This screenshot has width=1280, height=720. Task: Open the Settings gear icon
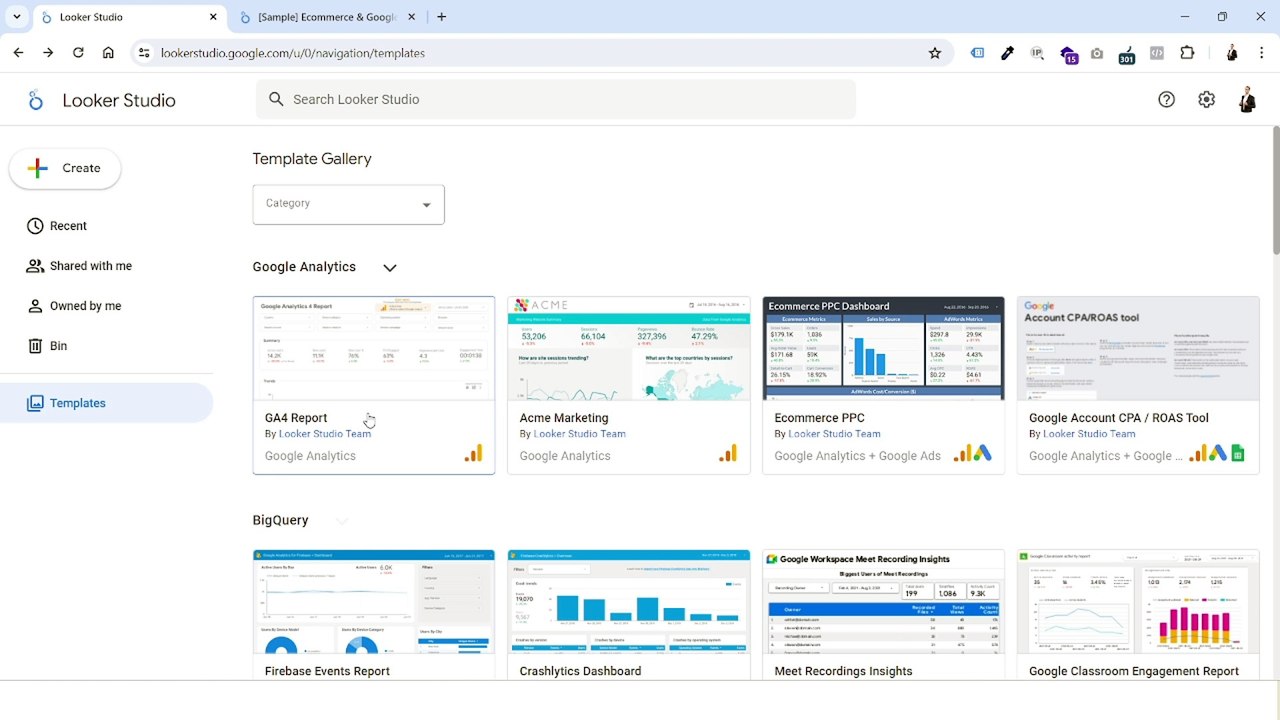coord(1206,100)
